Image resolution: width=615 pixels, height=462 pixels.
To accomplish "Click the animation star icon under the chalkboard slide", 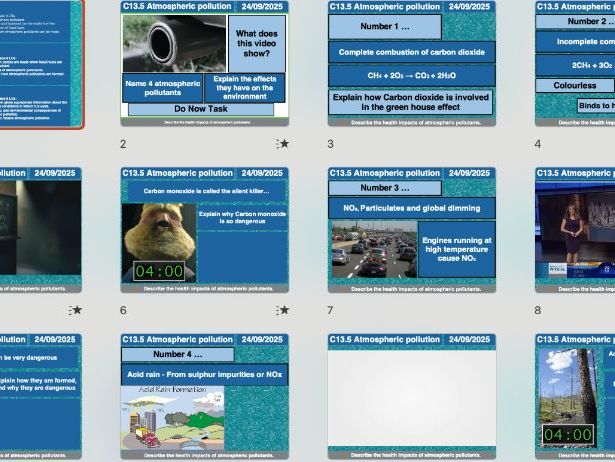I will [75, 310].
